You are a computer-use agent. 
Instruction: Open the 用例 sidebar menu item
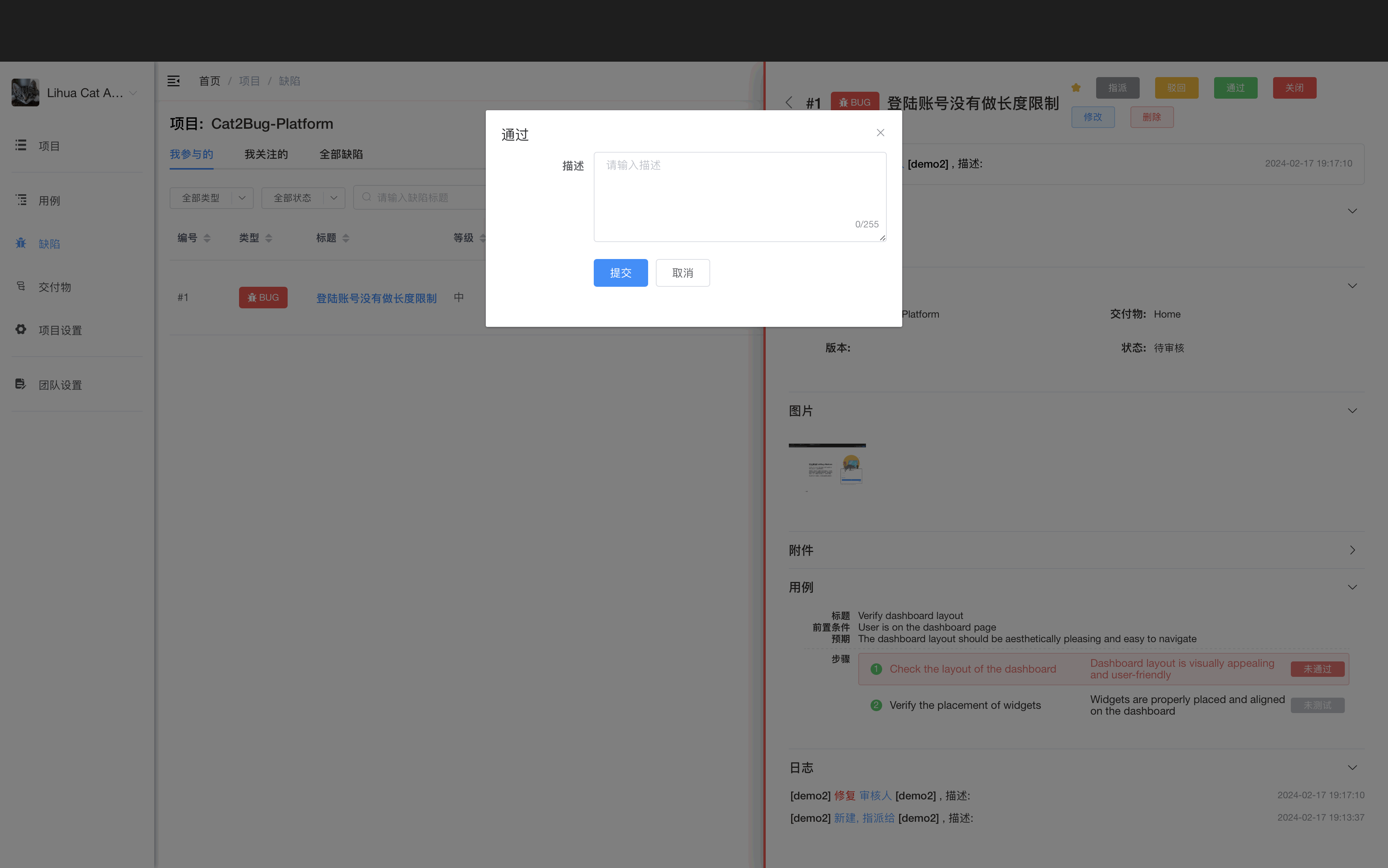pos(77,200)
